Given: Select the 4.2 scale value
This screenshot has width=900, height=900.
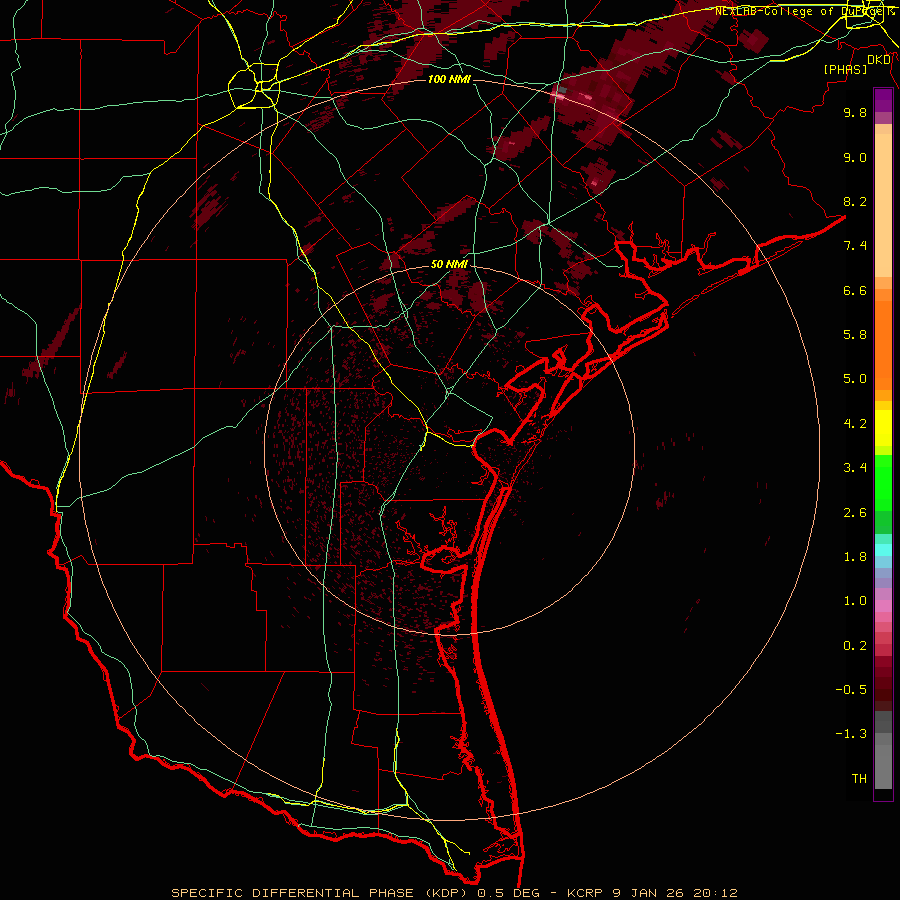Looking at the screenshot, I should [x=855, y=424].
